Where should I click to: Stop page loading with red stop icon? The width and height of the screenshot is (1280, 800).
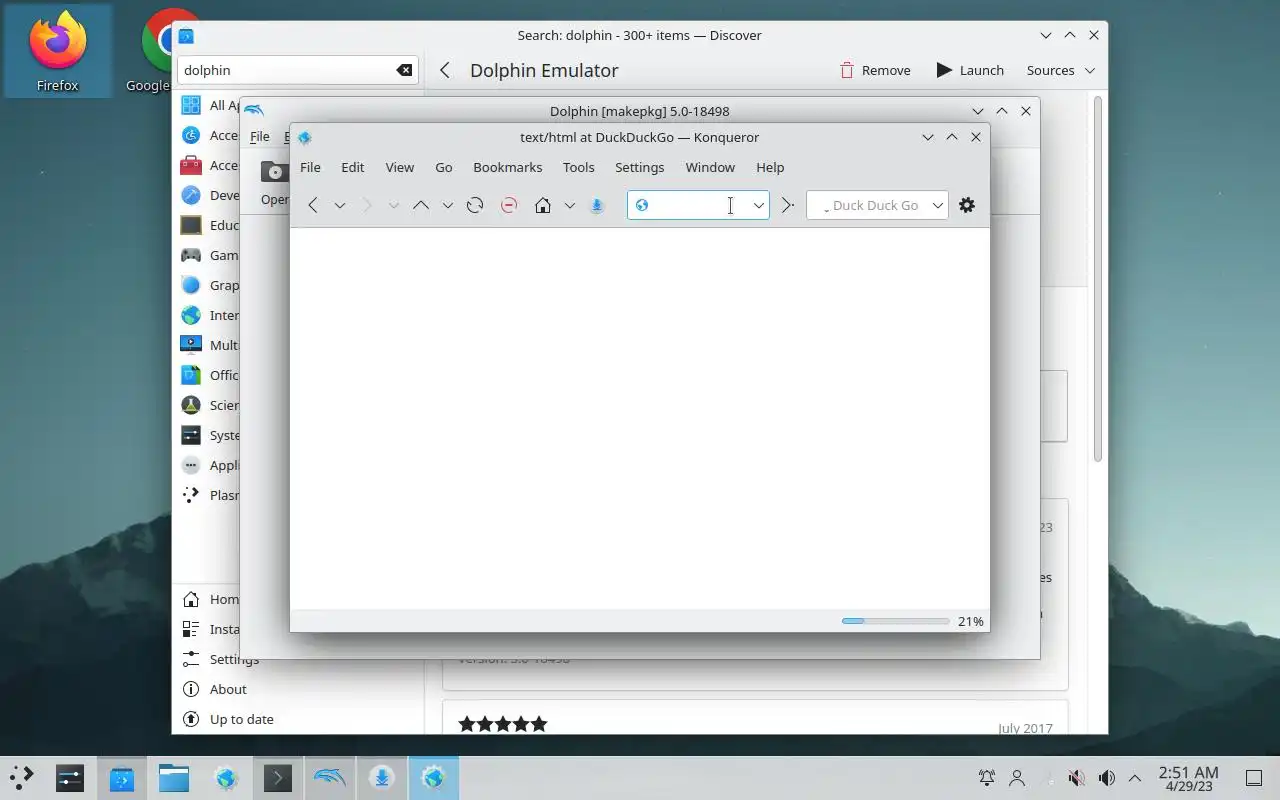pyautogui.click(x=509, y=205)
